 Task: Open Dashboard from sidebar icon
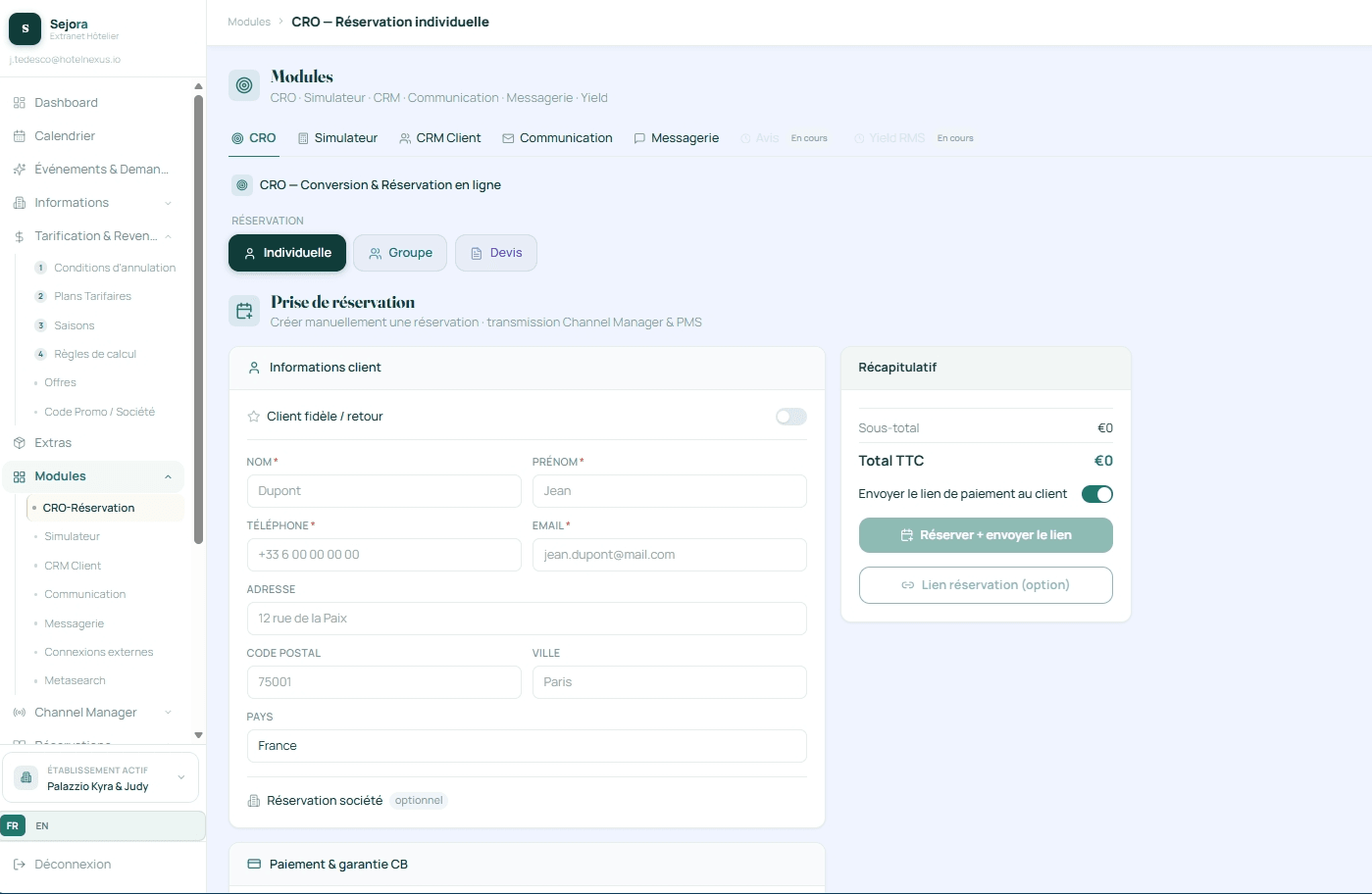[x=19, y=103]
